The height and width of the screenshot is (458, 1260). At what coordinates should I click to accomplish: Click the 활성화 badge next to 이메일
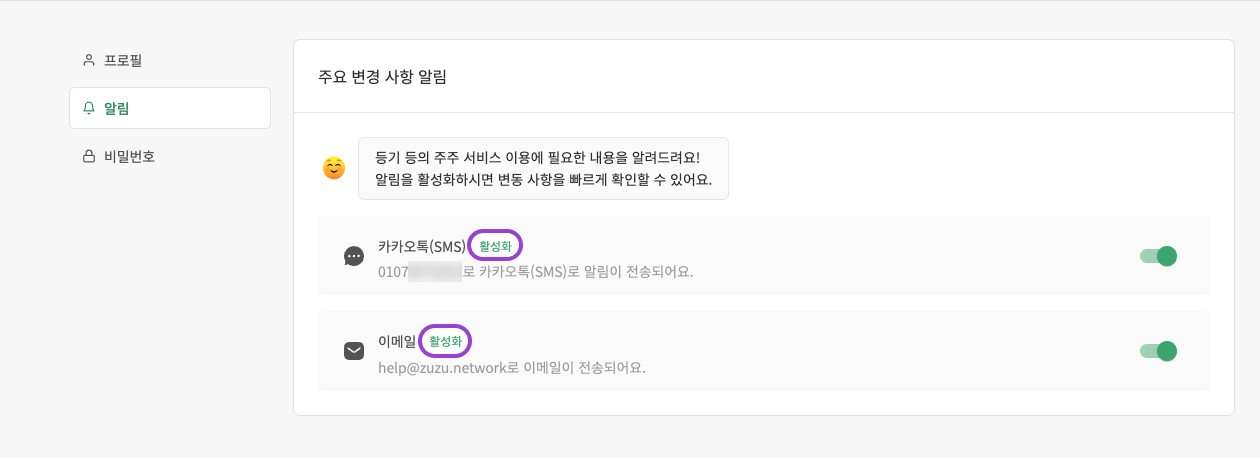pyautogui.click(x=445, y=341)
